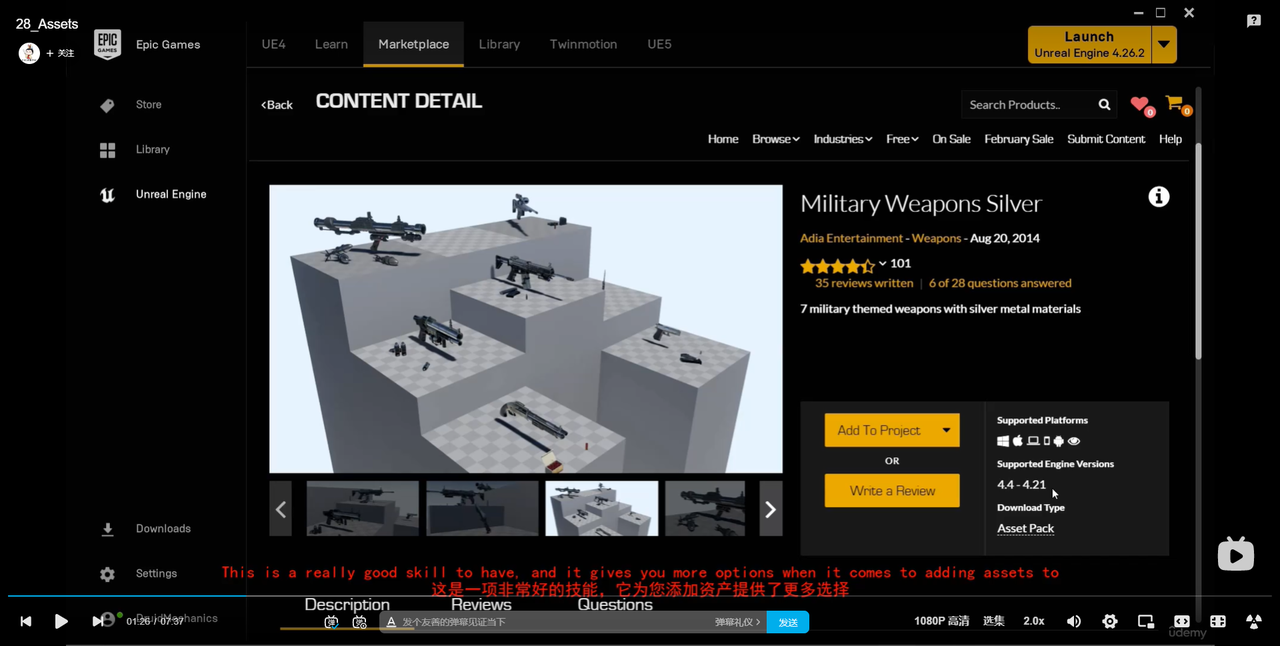Open the Weapons category link
Viewport: 1280px width, 646px height.
point(936,239)
